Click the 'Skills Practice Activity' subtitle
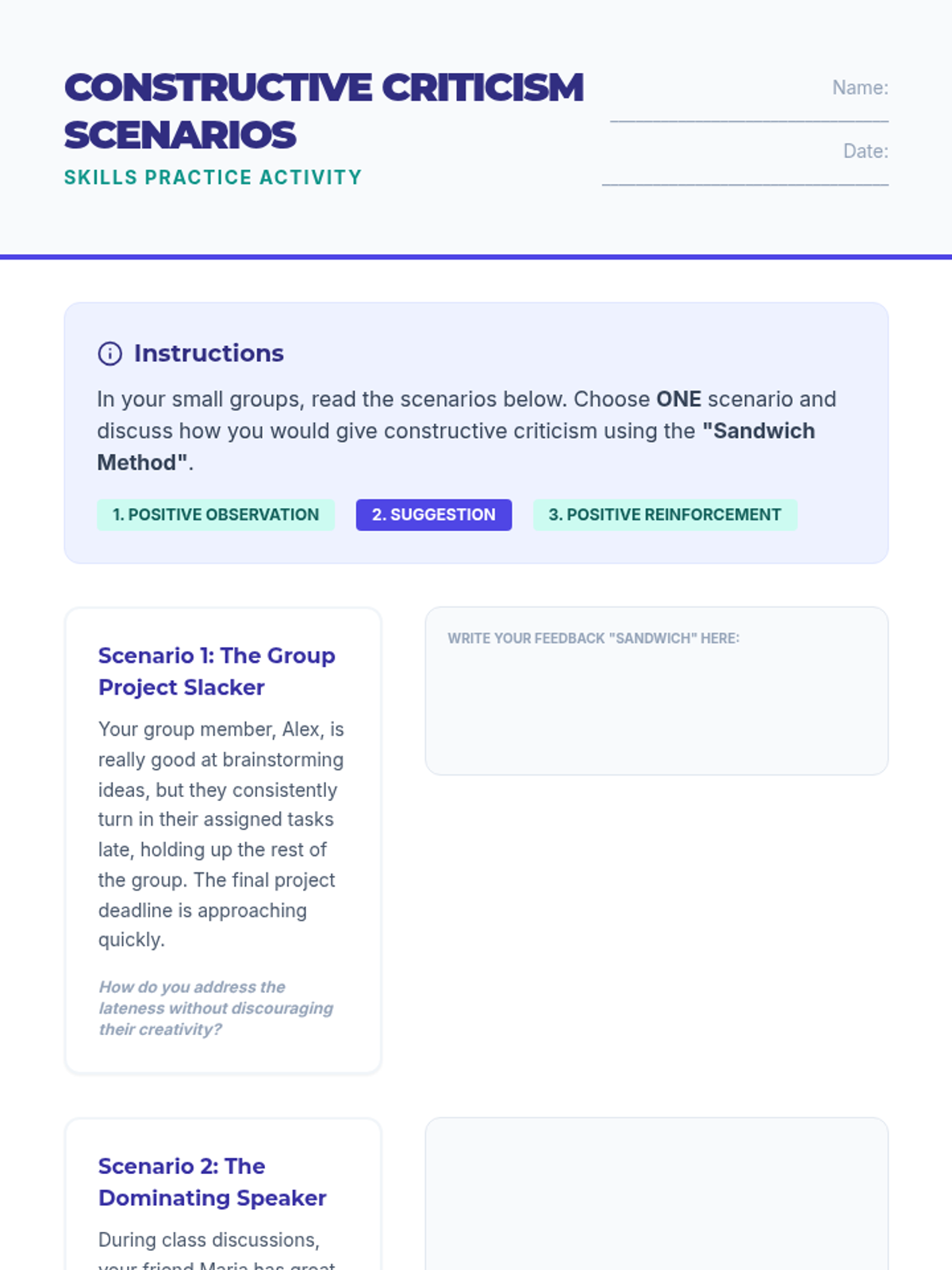Image resolution: width=952 pixels, height=1270 pixels. tap(213, 177)
